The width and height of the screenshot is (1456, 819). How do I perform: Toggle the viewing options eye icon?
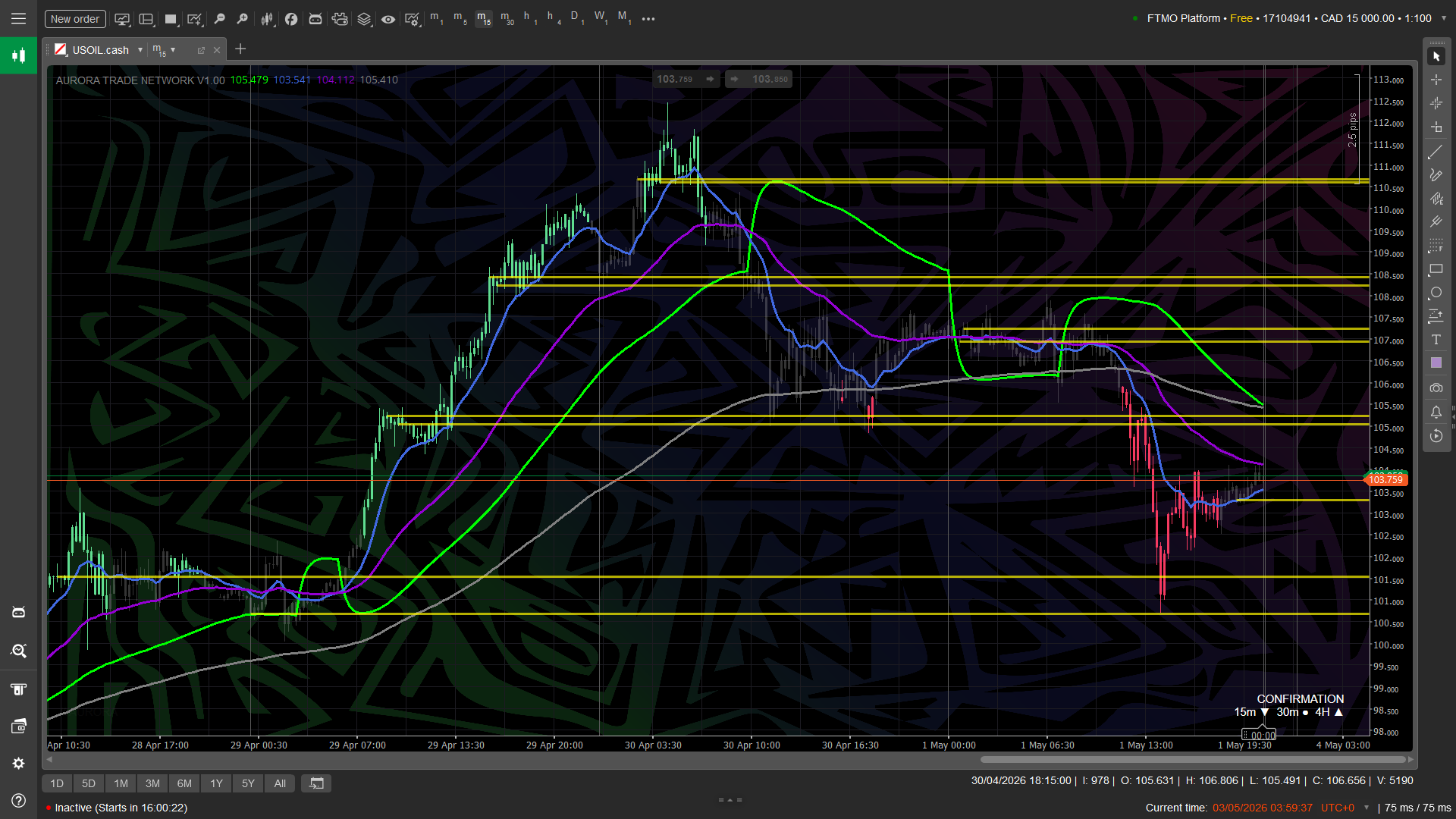coord(388,19)
